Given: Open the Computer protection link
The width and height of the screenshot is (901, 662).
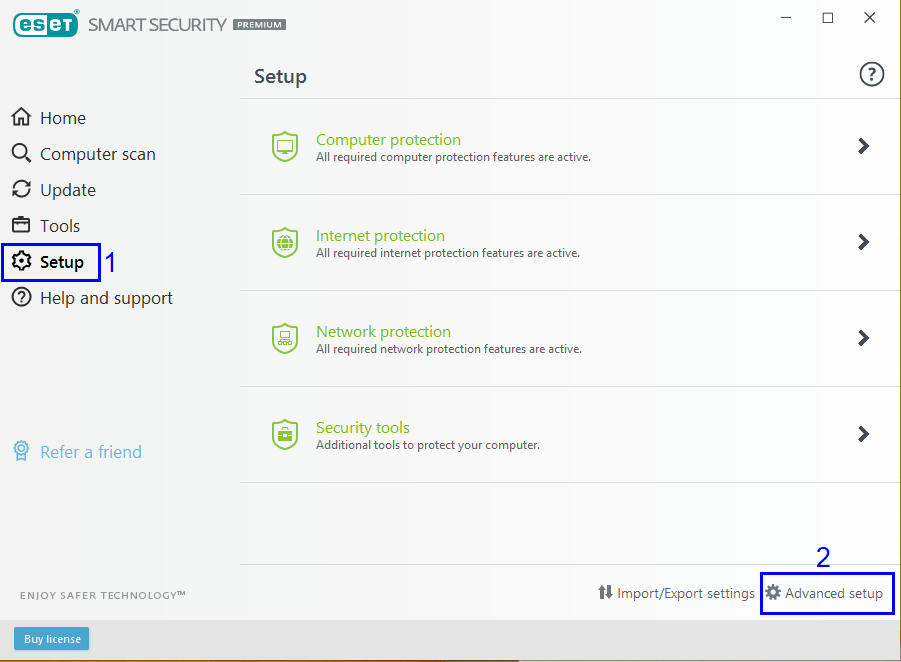Looking at the screenshot, I should click(x=388, y=140).
